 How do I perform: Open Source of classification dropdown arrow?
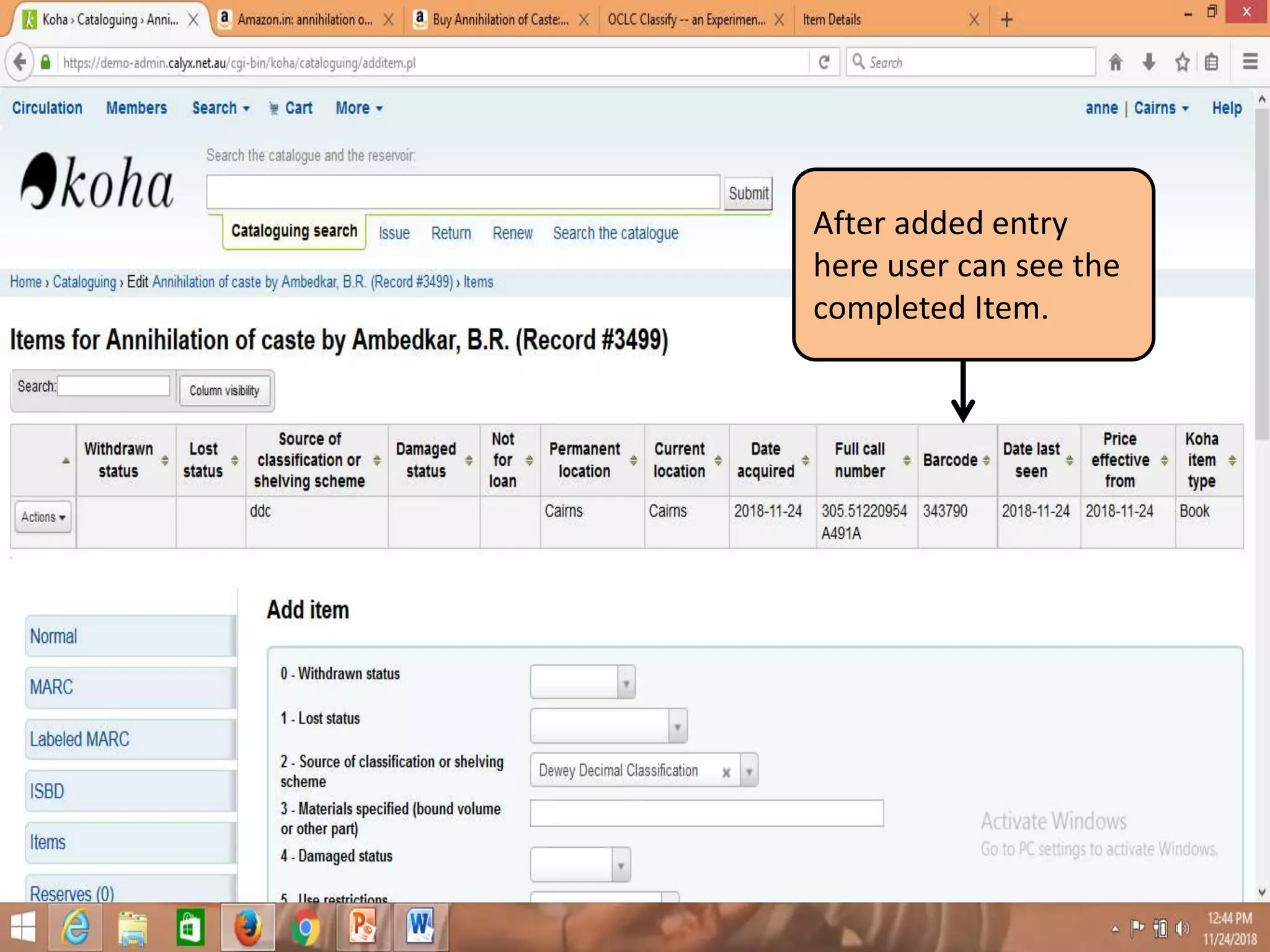pos(749,770)
